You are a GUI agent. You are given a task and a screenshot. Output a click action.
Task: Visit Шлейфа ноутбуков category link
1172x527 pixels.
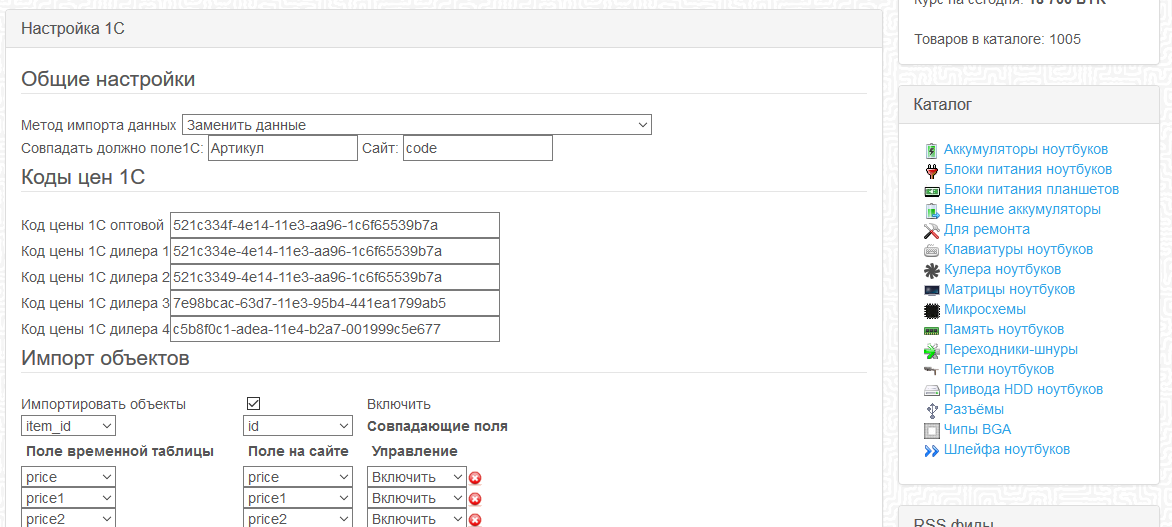pyautogui.click(x=1007, y=450)
